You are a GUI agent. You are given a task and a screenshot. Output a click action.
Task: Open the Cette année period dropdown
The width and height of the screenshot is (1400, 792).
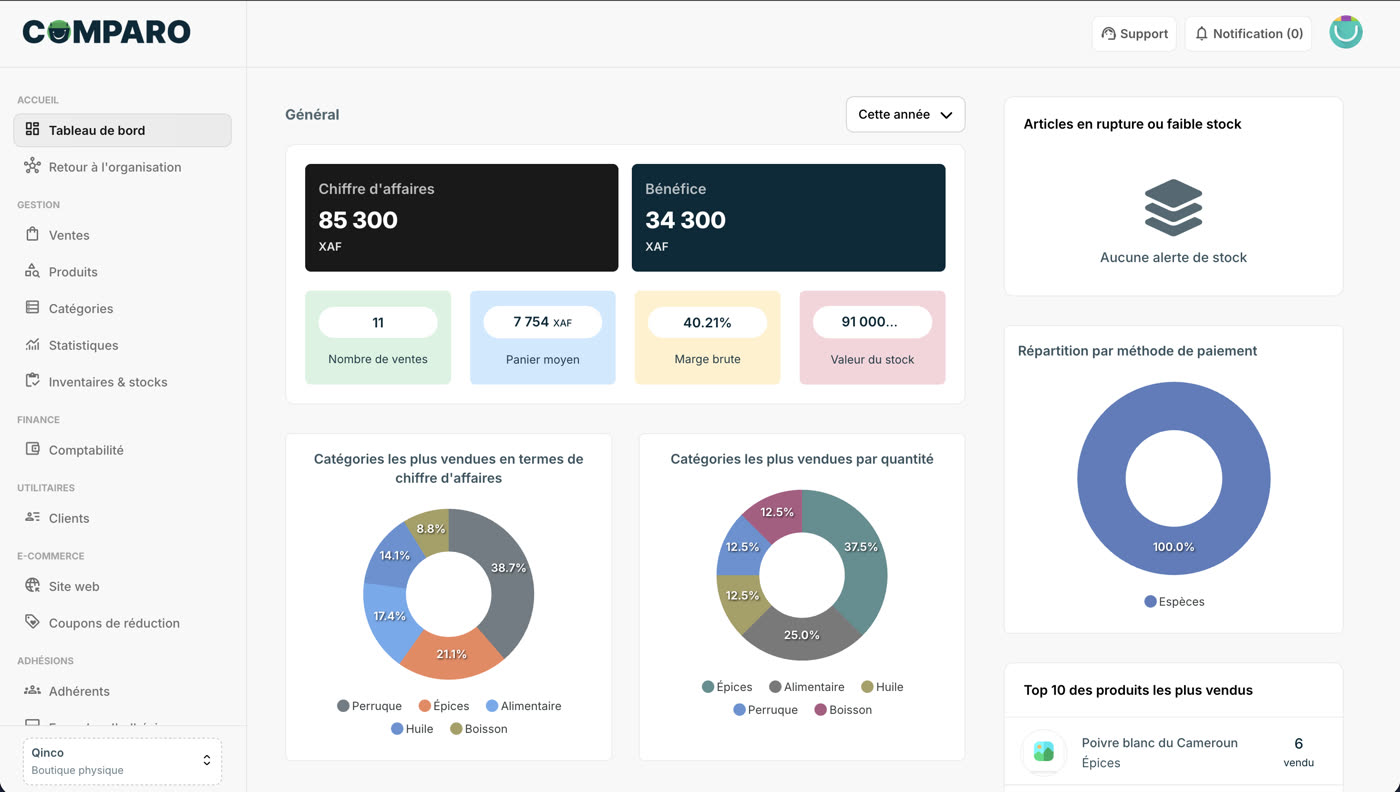tap(905, 114)
